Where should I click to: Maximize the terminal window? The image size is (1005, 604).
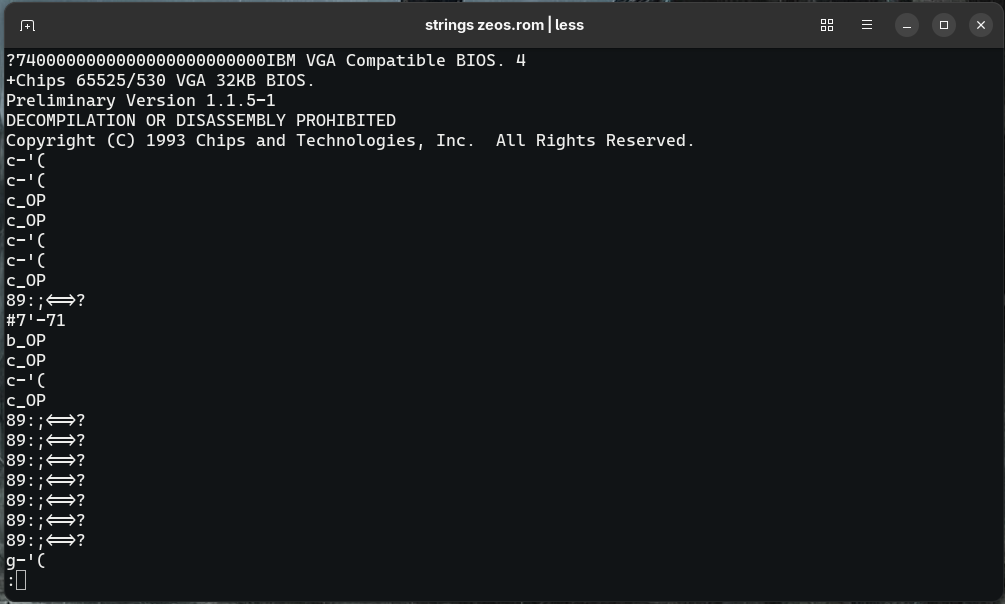tap(943, 25)
